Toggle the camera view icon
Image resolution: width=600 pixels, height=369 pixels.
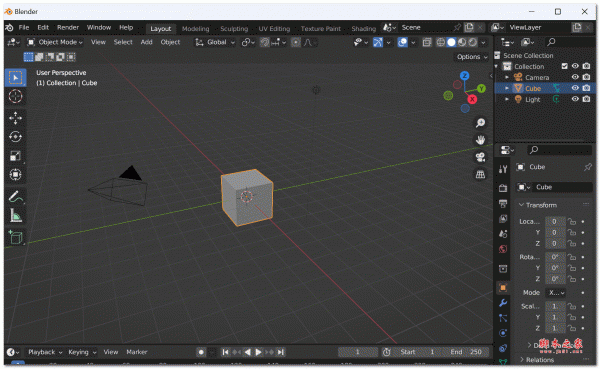(480, 157)
